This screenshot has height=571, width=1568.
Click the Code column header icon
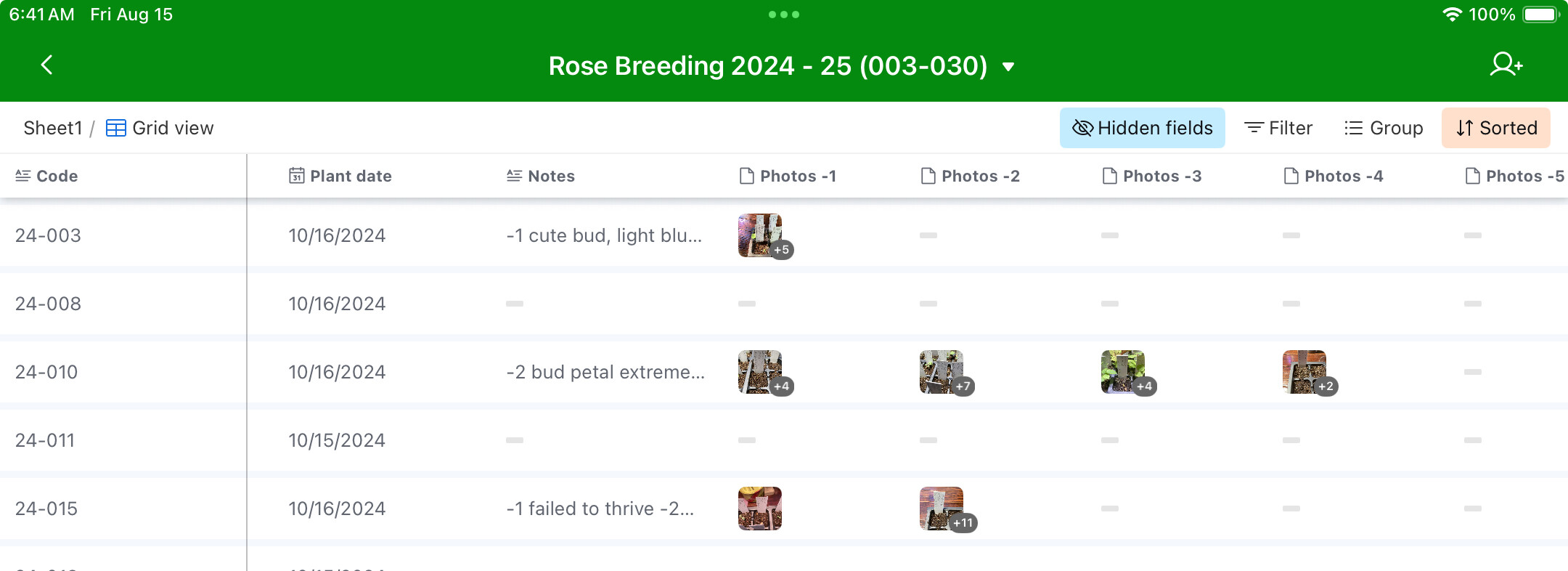click(x=23, y=176)
